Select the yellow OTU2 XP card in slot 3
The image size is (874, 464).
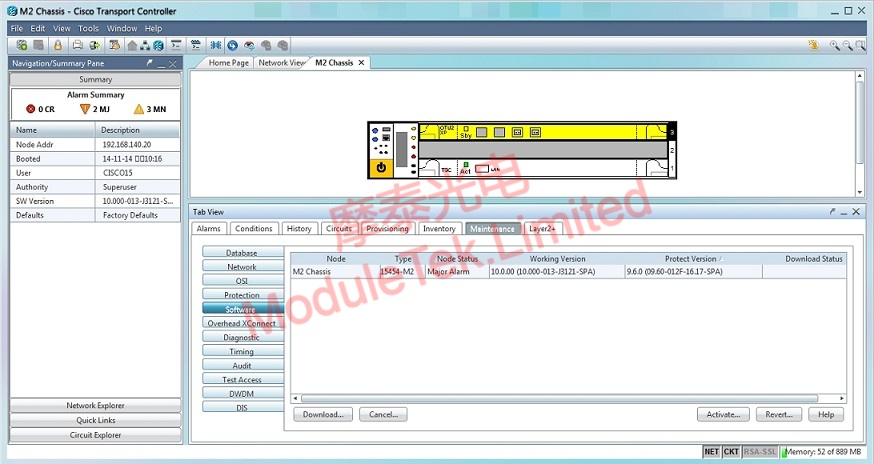[543, 132]
